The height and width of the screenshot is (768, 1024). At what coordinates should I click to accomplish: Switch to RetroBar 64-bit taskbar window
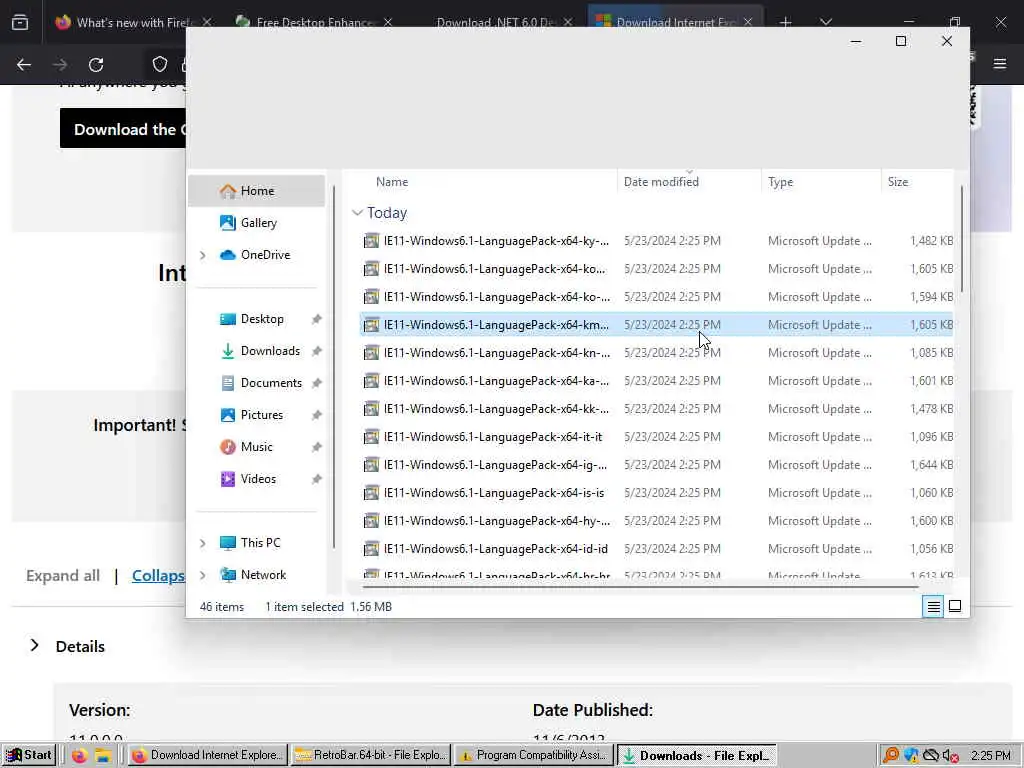(x=371, y=756)
